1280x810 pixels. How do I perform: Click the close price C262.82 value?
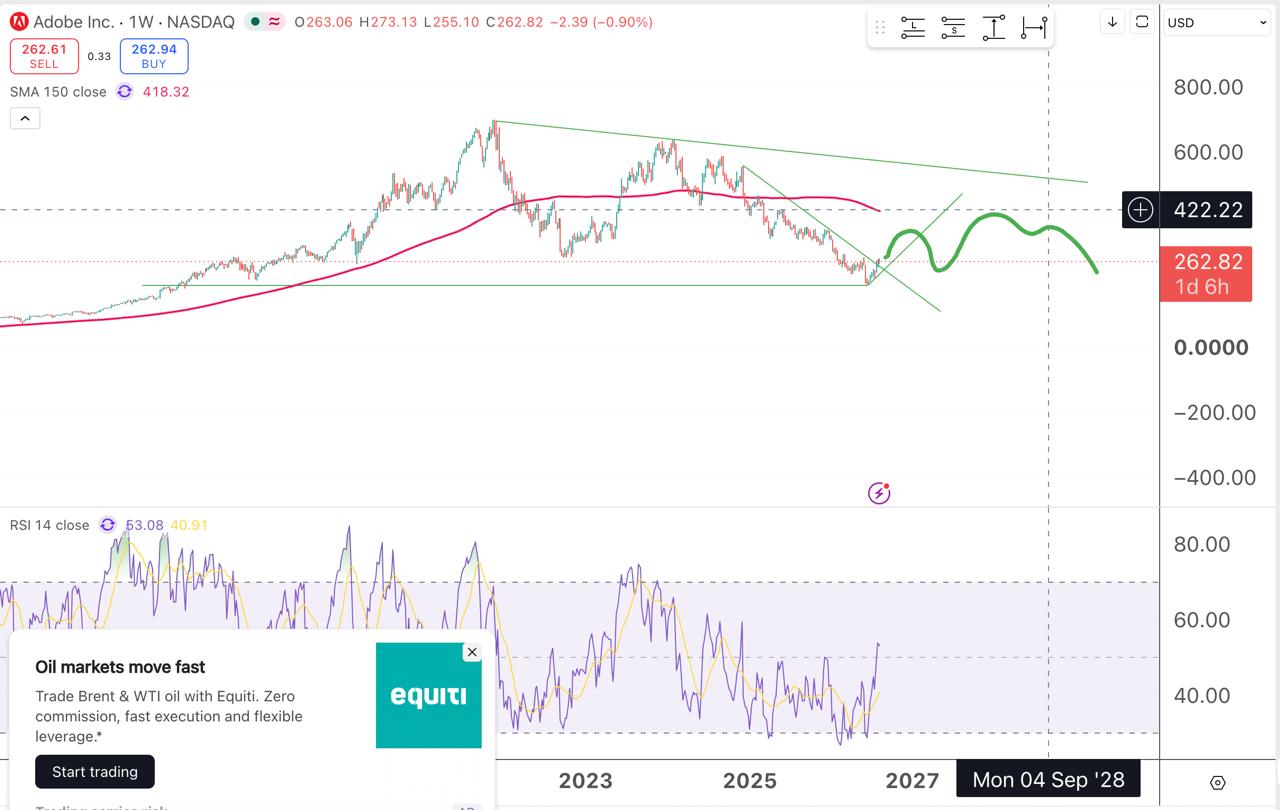click(x=514, y=22)
